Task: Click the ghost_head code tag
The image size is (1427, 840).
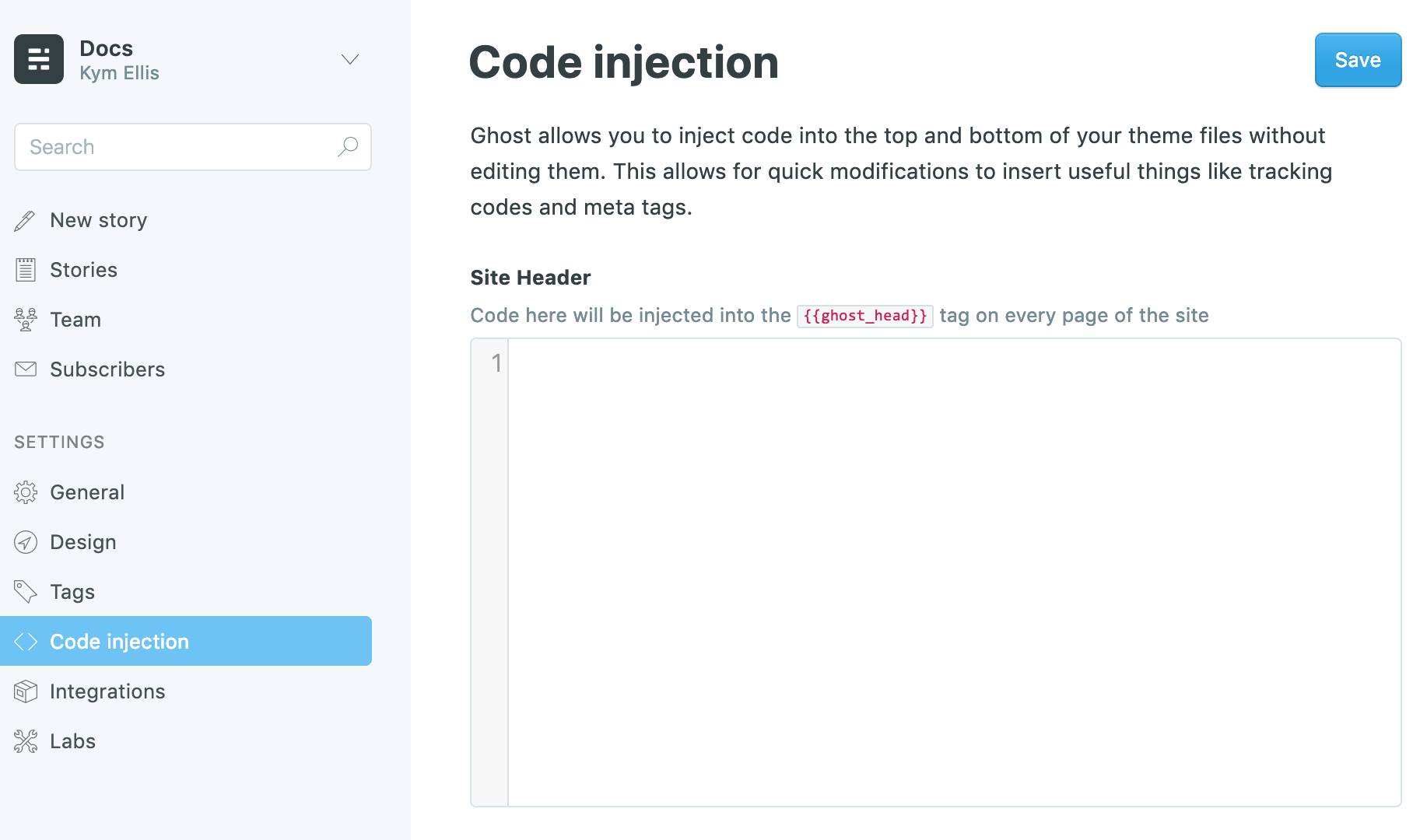Action: 865,316
